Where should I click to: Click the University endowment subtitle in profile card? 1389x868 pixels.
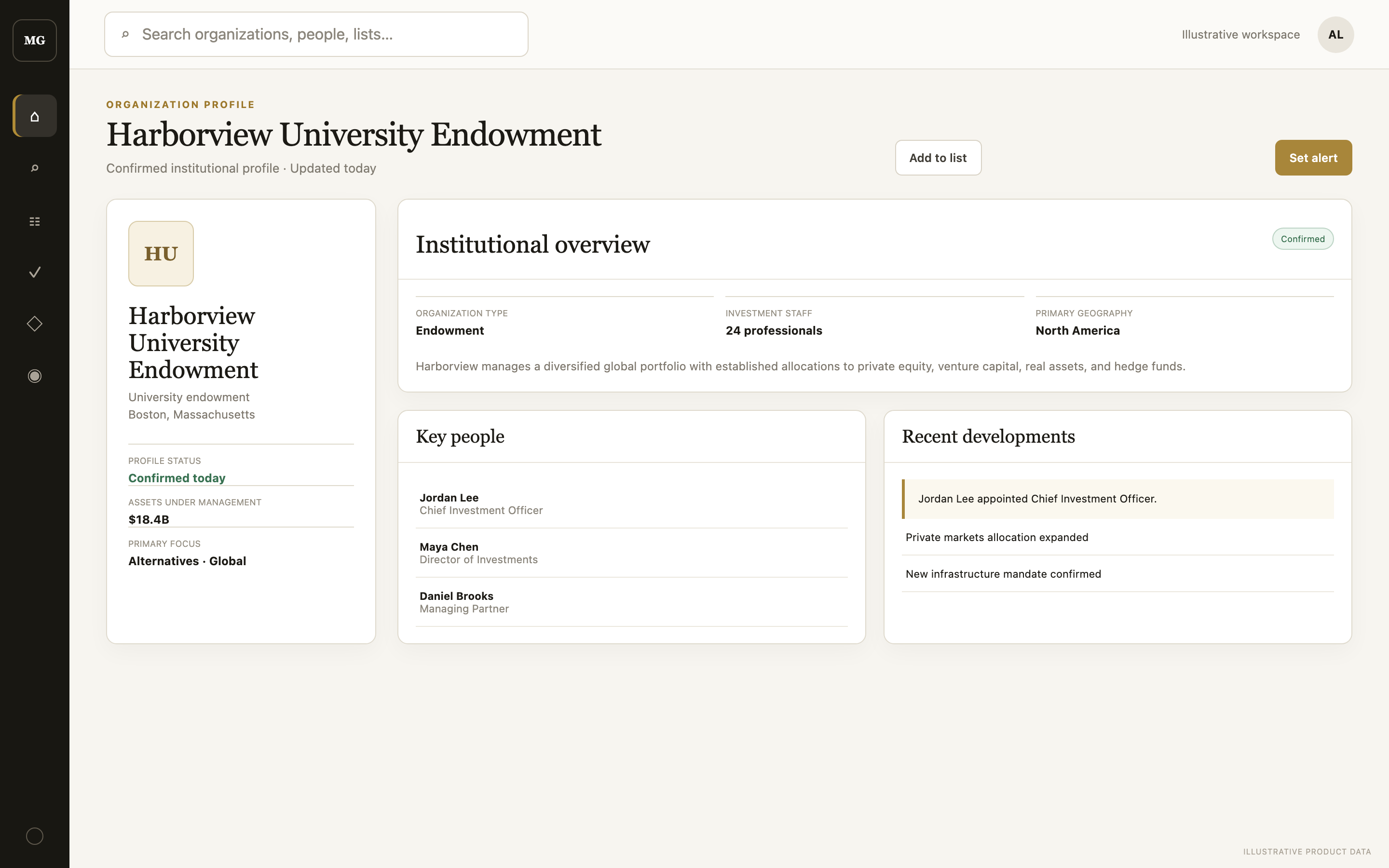pyautogui.click(x=189, y=397)
